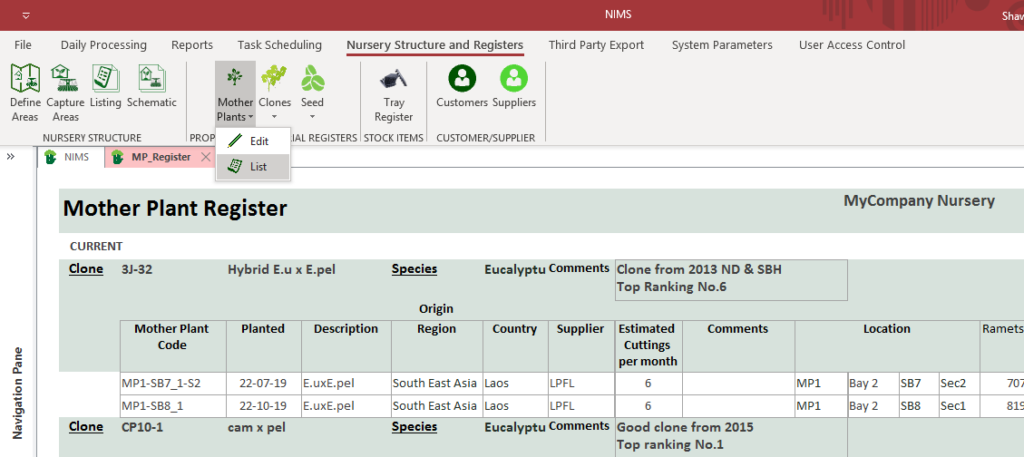This screenshot has height=457, width=1024.
Task: Click the quick access toolbar arrow
Action: [x=24, y=16]
